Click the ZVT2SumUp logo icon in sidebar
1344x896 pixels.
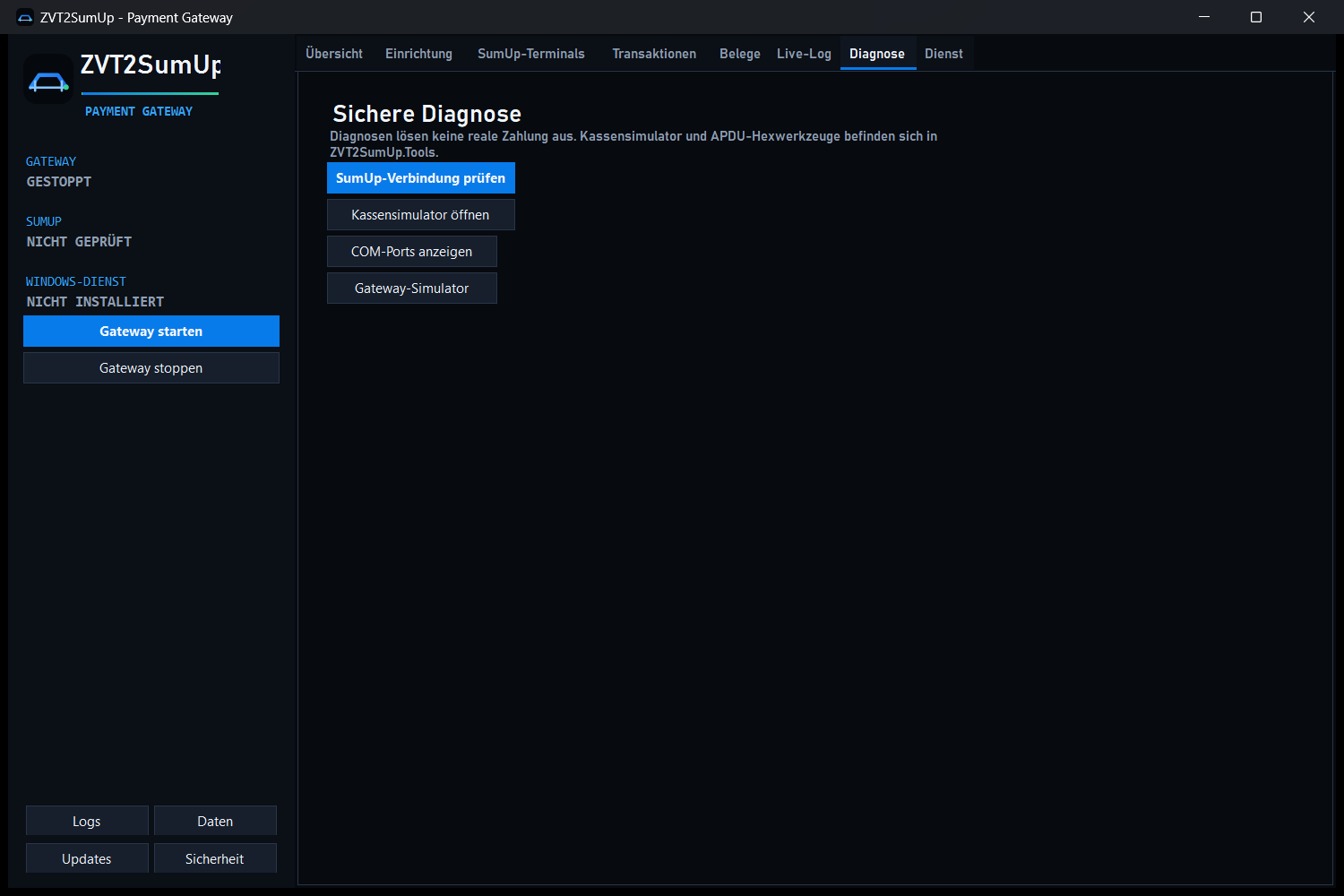point(48,80)
